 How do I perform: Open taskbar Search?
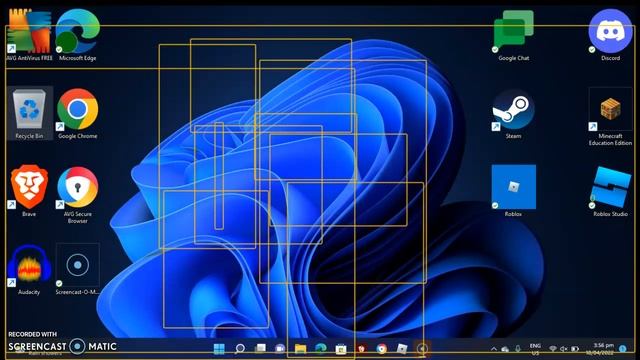point(240,349)
